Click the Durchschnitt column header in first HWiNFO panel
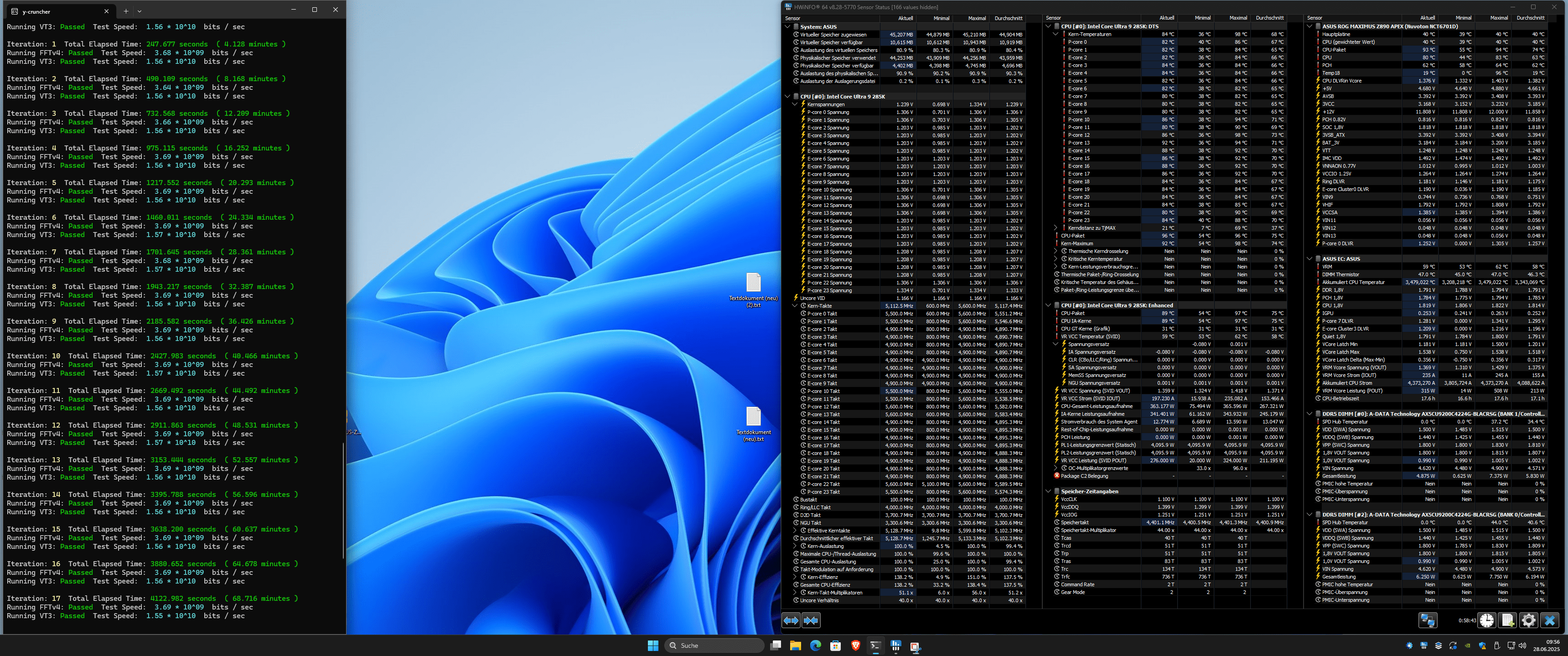Screen dimensions: 1568x656 pos(1008,18)
